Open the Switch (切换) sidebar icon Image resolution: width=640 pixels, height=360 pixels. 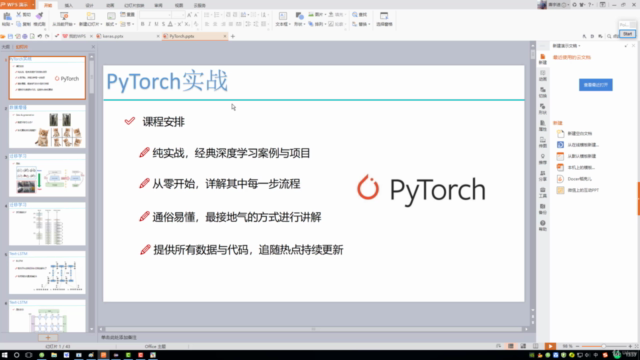tap(542, 92)
